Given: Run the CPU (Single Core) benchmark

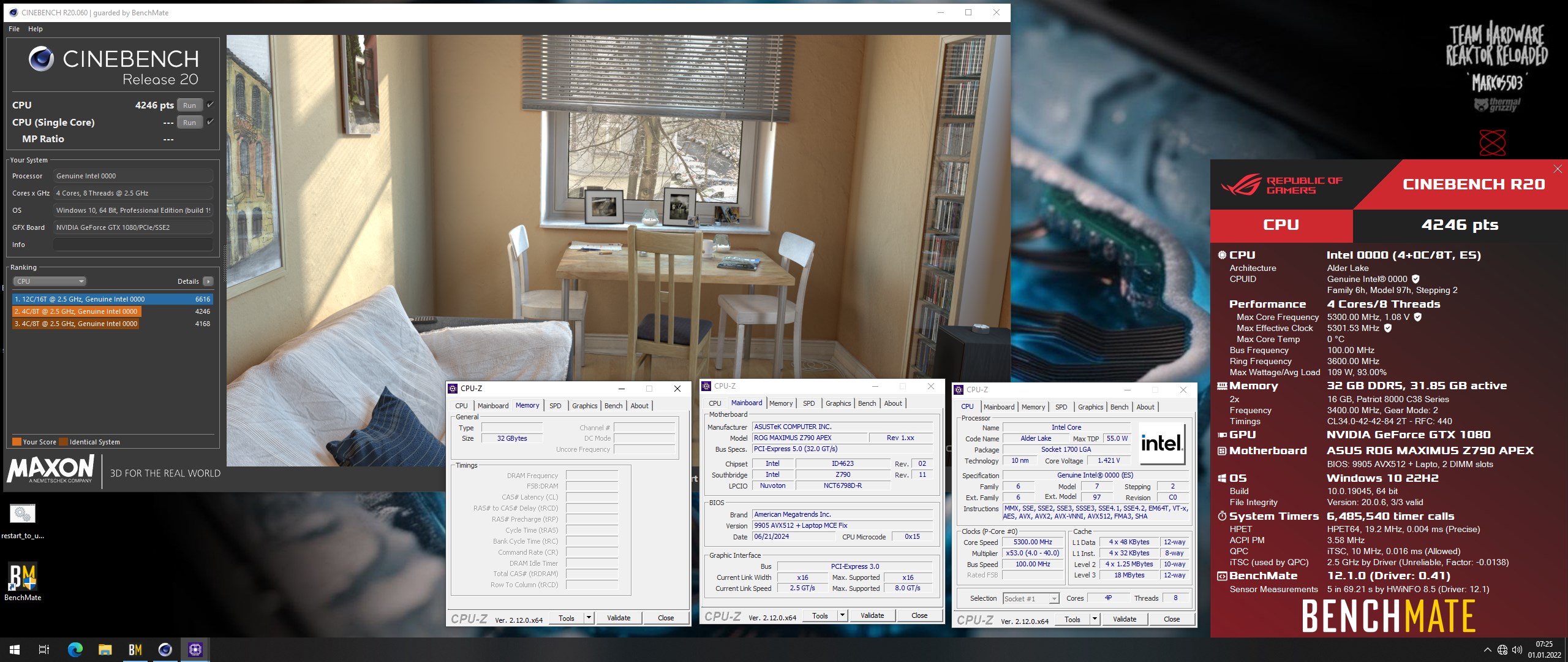Looking at the screenshot, I should [190, 123].
